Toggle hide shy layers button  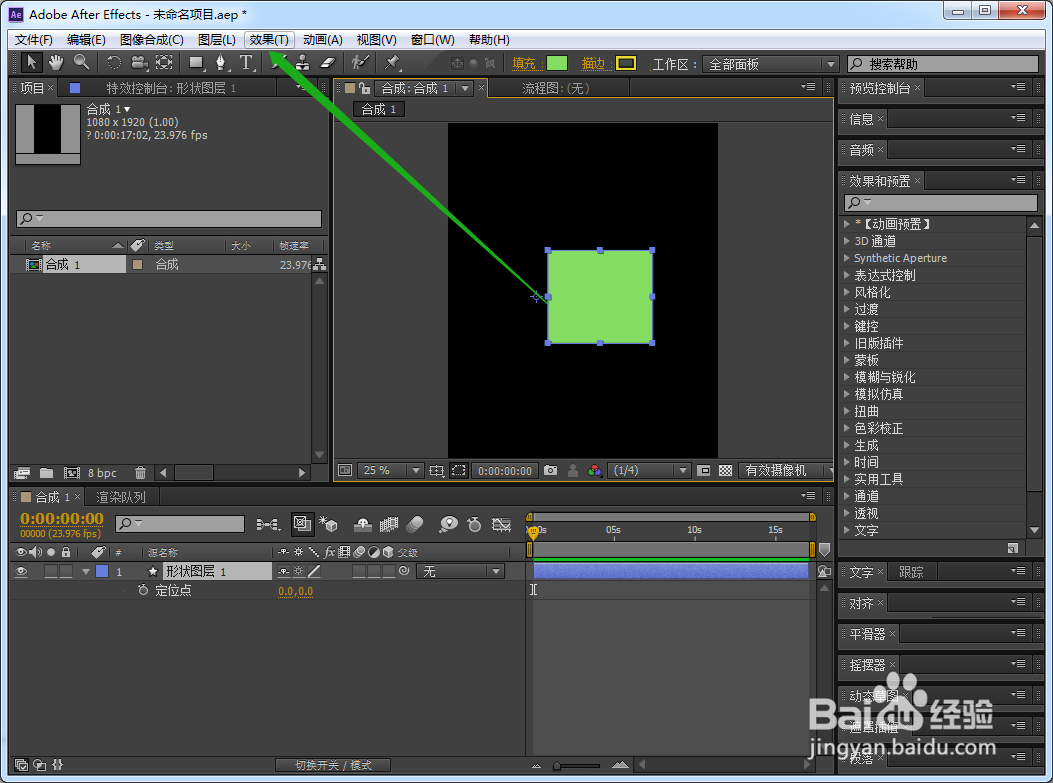point(363,524)
